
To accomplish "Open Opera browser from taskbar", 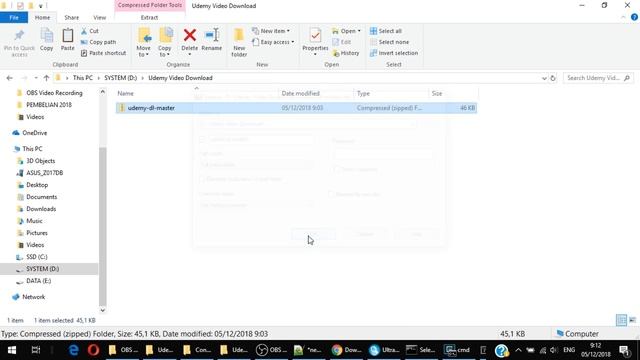I will pos(93,350).
